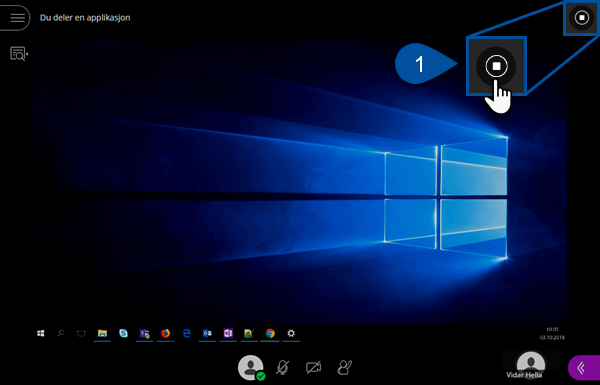This screenshot has height=385, width=600.
Task: Click the search magnifier in the shared taskbar
Action: tap(61, 333)
